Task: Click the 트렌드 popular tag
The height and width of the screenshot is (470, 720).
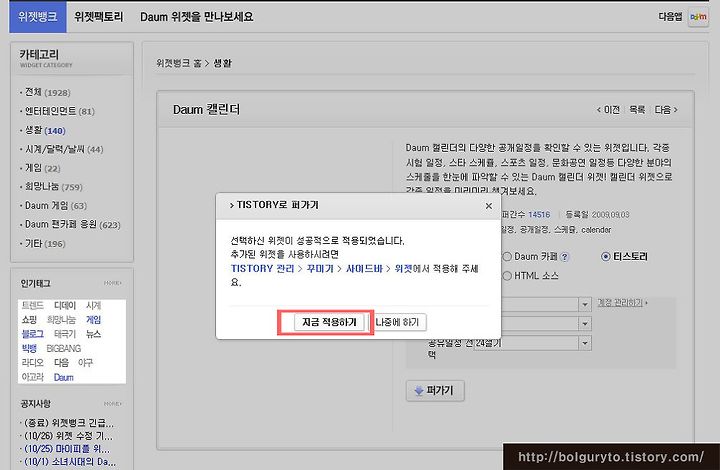Action: [x=33, y=306]
